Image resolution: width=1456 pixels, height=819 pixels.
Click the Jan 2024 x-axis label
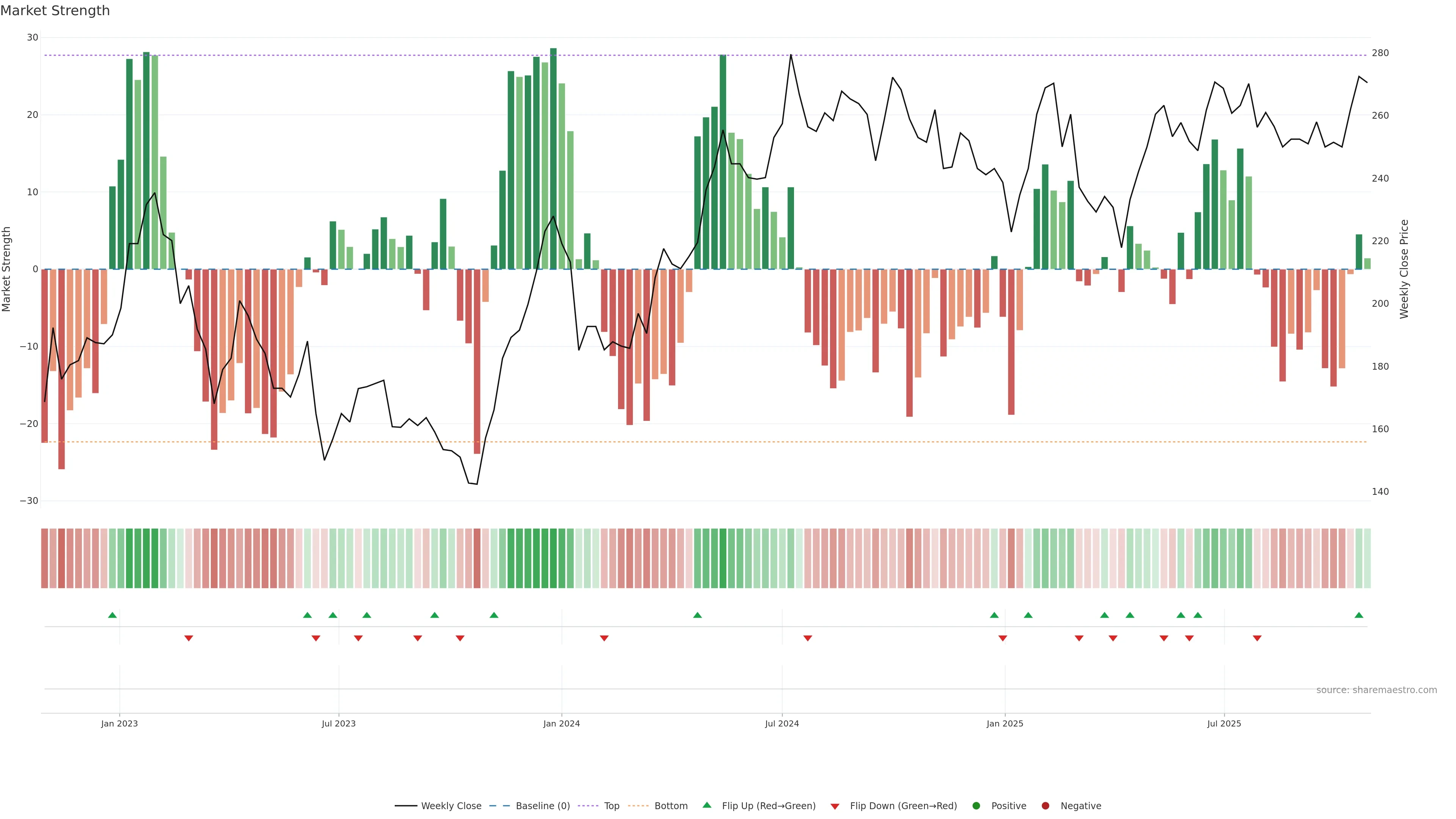click(x=561, y=723)
